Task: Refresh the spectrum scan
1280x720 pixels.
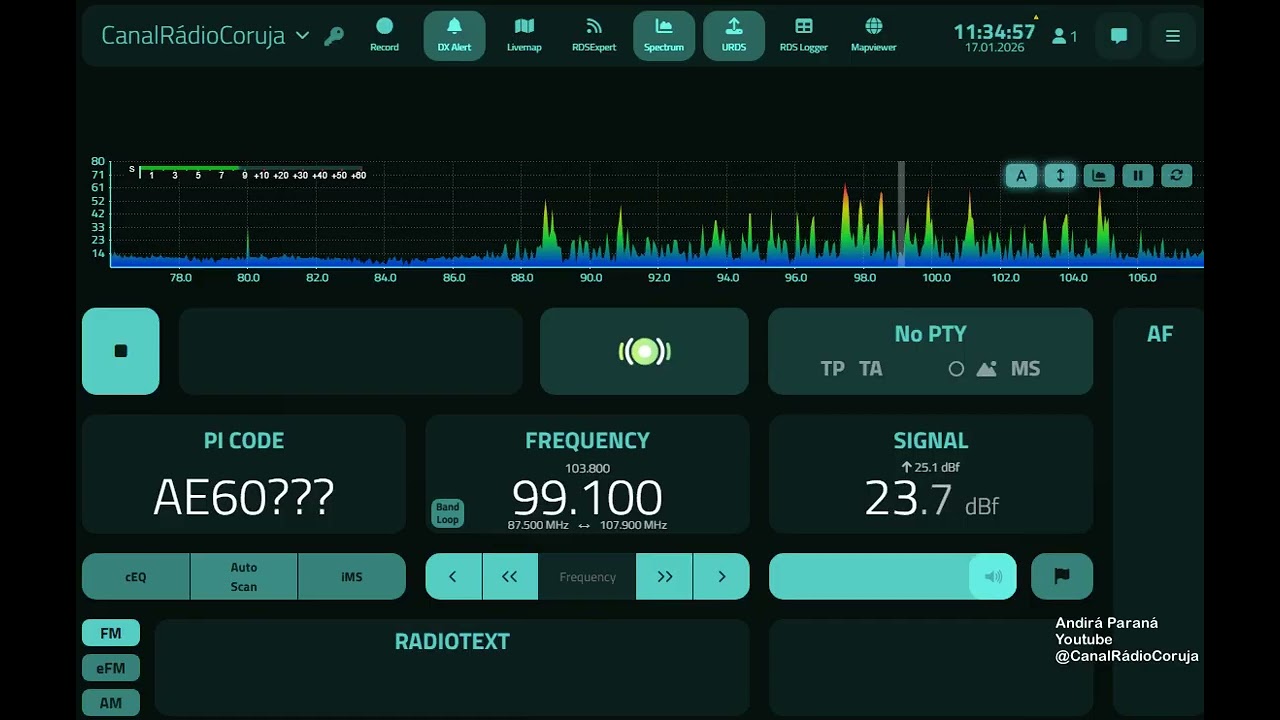Action: click(x=1177, y=176)
